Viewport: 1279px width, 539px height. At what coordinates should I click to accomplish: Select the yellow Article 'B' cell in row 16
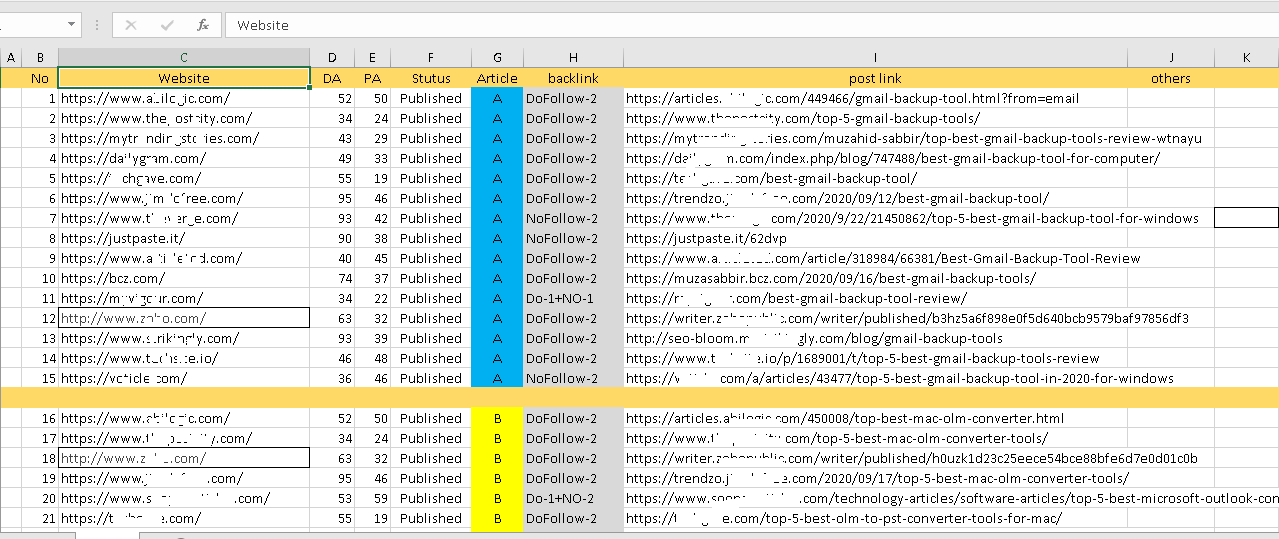coord(497,418)
